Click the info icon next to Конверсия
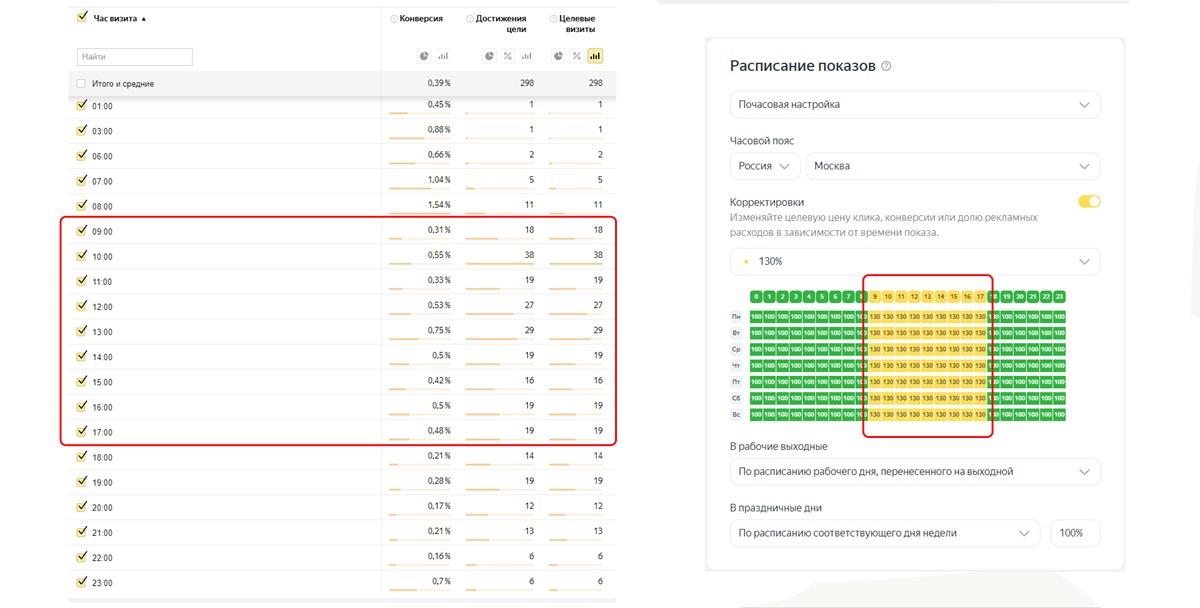Image resolution: width=1200 pixels, height=608 pixels. [393, 19]
